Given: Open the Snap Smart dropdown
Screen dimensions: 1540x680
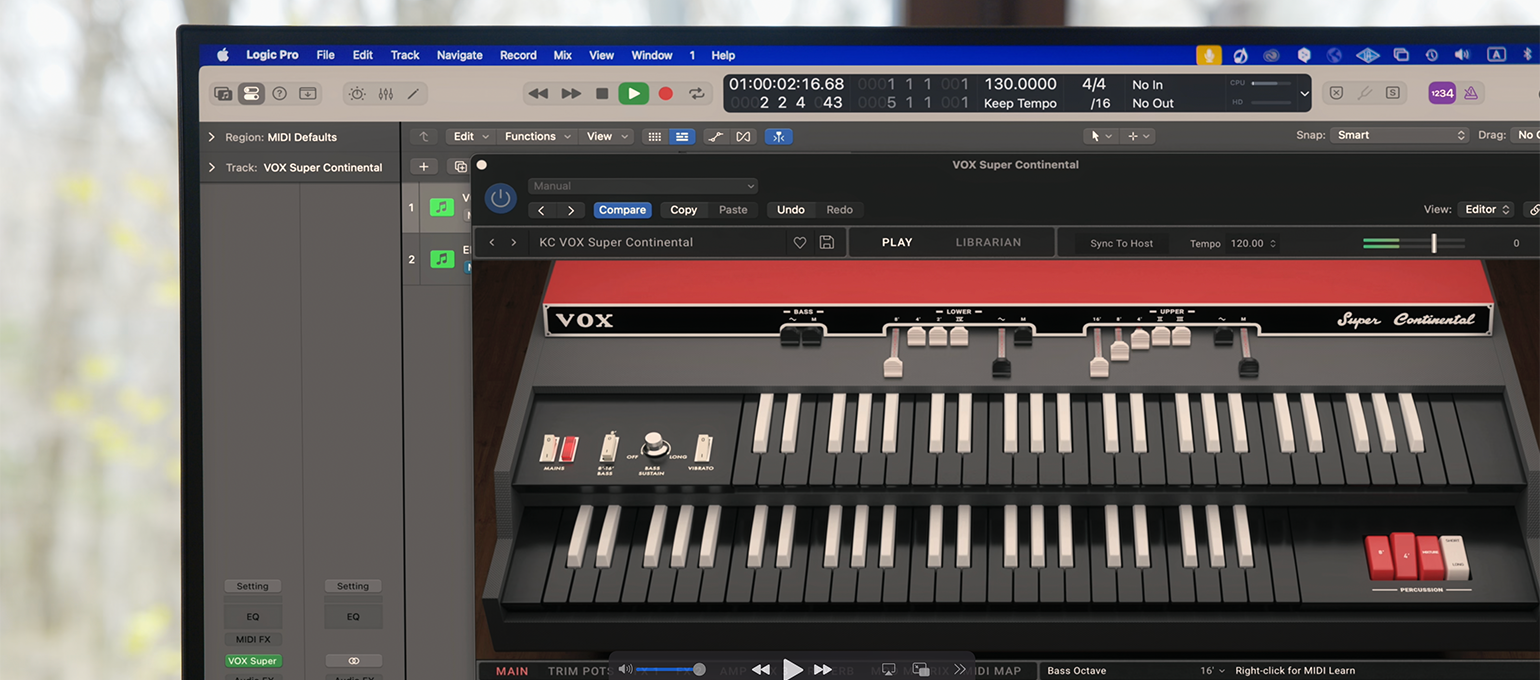Looking at the screenshot, I should [x=1399, y=135].
